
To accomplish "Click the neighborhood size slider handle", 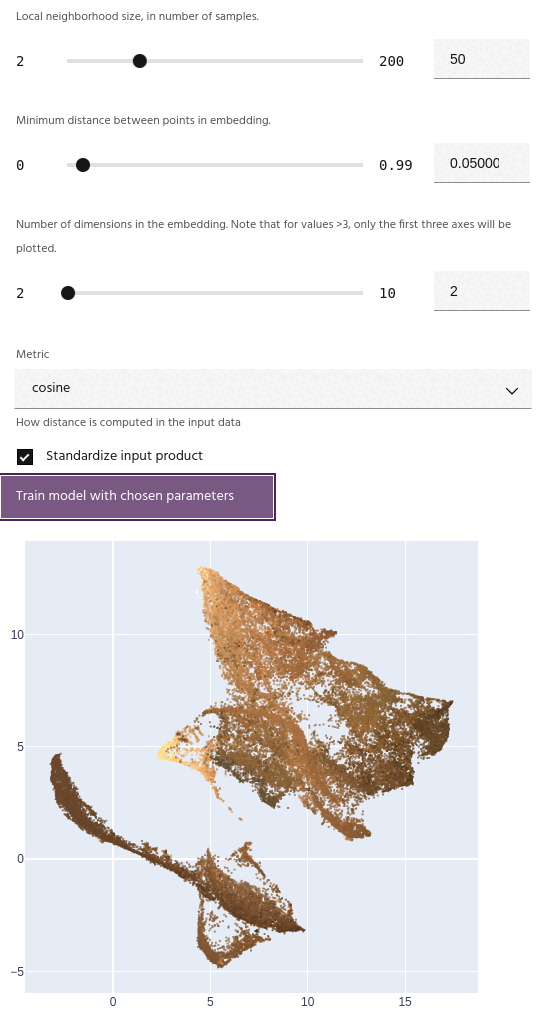I will tap(139, 61).
